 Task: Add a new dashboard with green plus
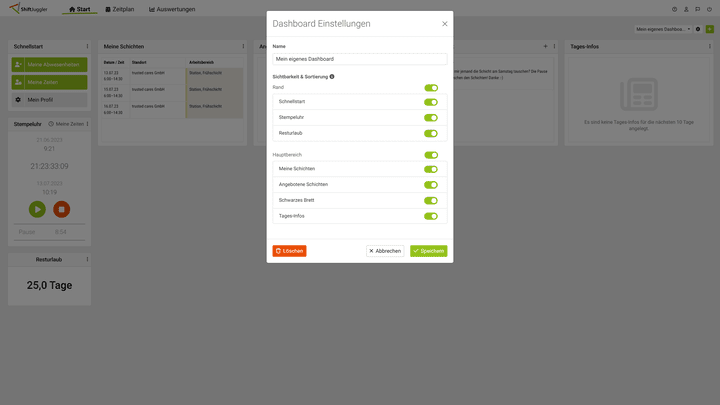coord(709,29)
